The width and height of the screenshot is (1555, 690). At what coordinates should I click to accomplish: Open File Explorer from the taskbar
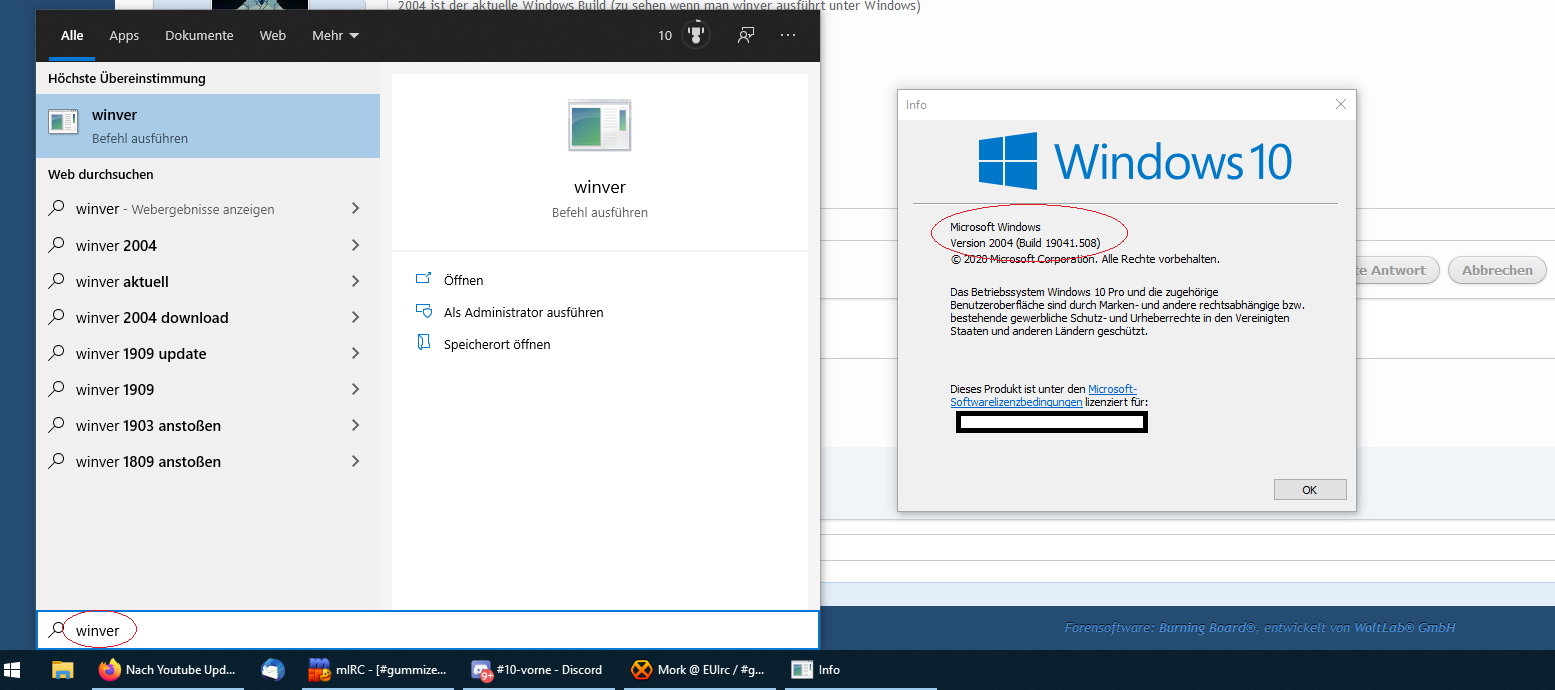pos(63,670)
